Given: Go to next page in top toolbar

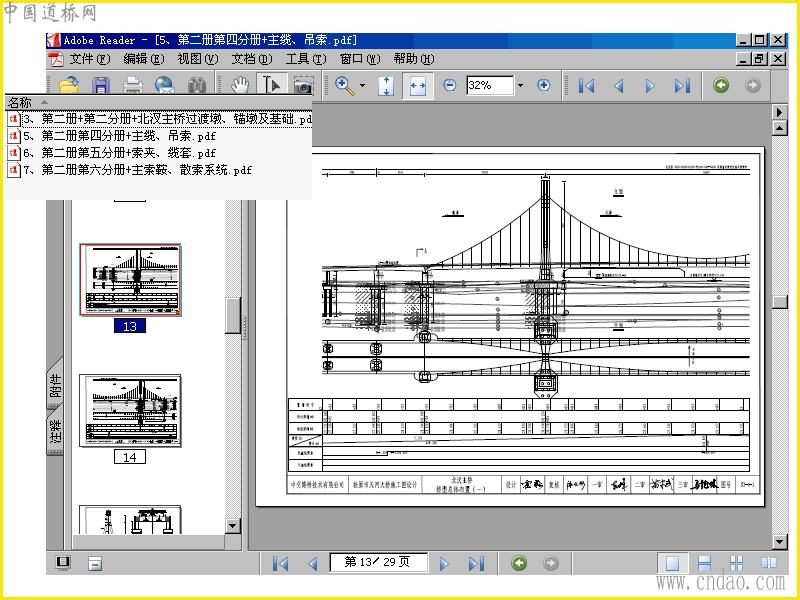Looking at the screenshot, I should [x=650, y=85].
